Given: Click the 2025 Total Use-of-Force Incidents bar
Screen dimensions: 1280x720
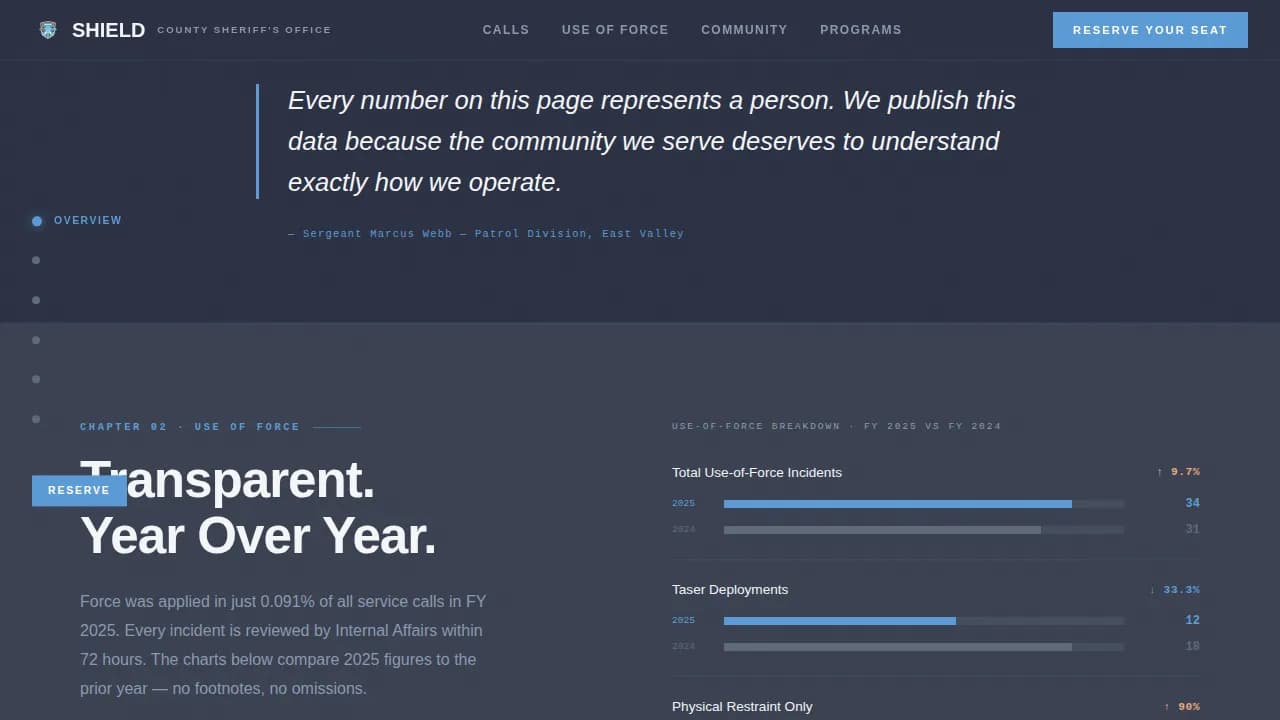Looking at the screenshot, I should (x=897, y=503).
